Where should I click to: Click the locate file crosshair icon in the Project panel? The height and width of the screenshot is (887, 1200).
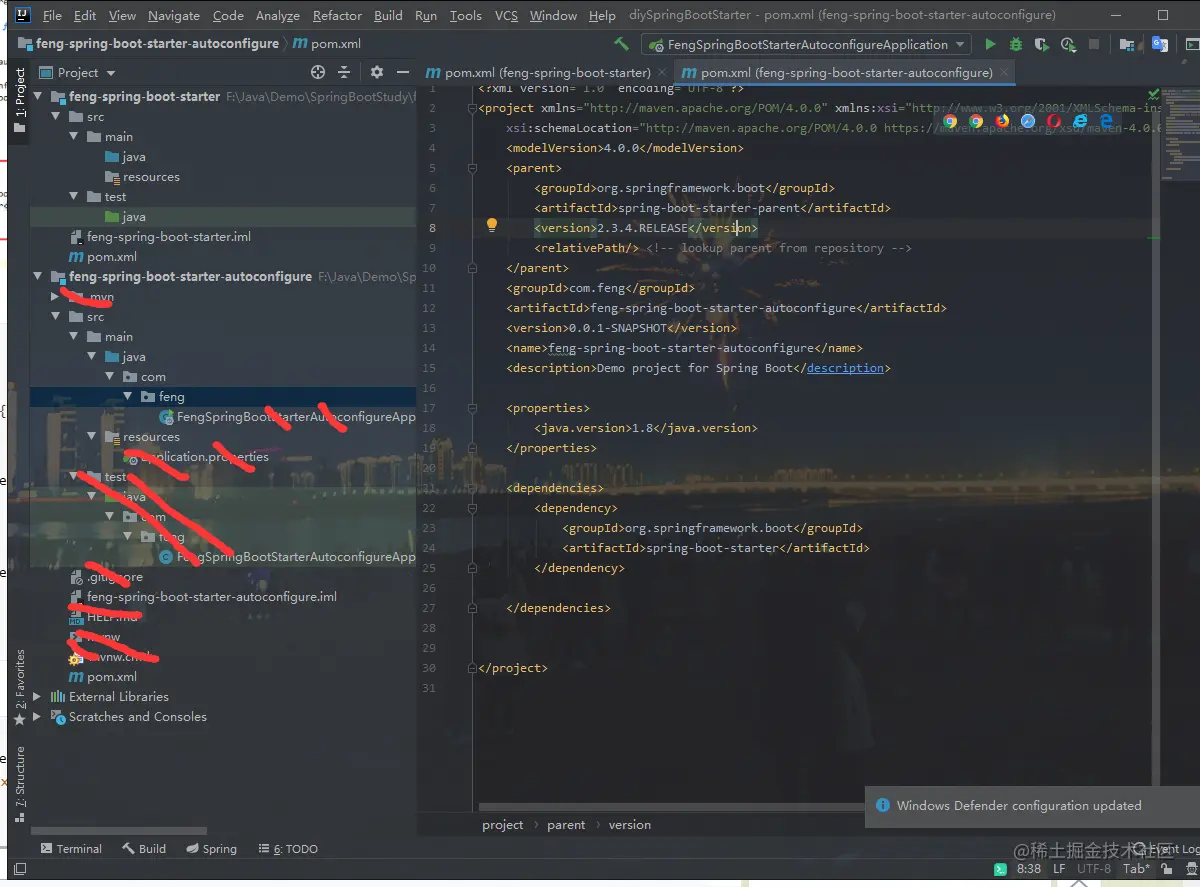[x=318, y=72]
